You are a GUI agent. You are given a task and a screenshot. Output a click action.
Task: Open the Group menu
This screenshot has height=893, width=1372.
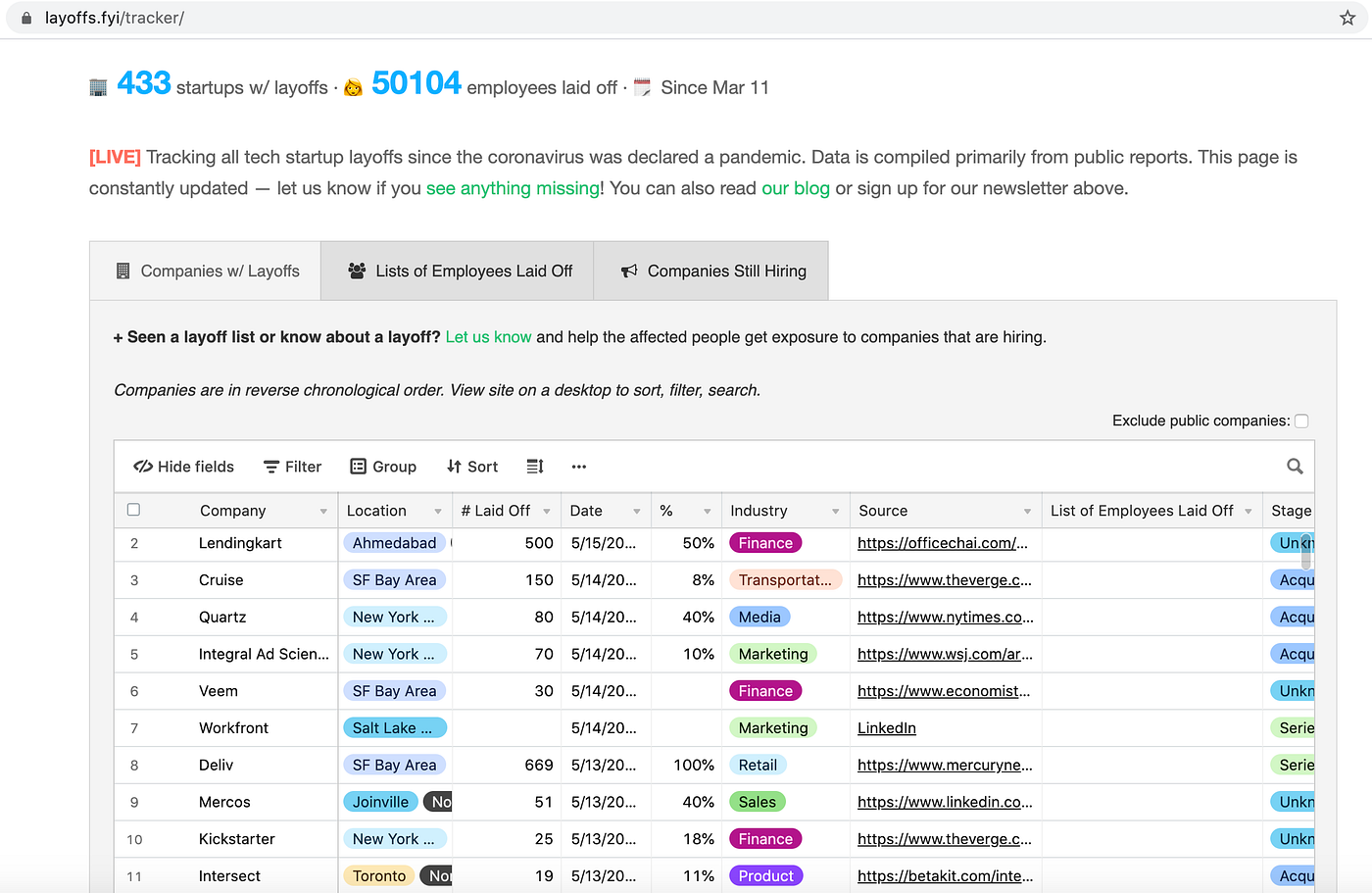point(383,467)
